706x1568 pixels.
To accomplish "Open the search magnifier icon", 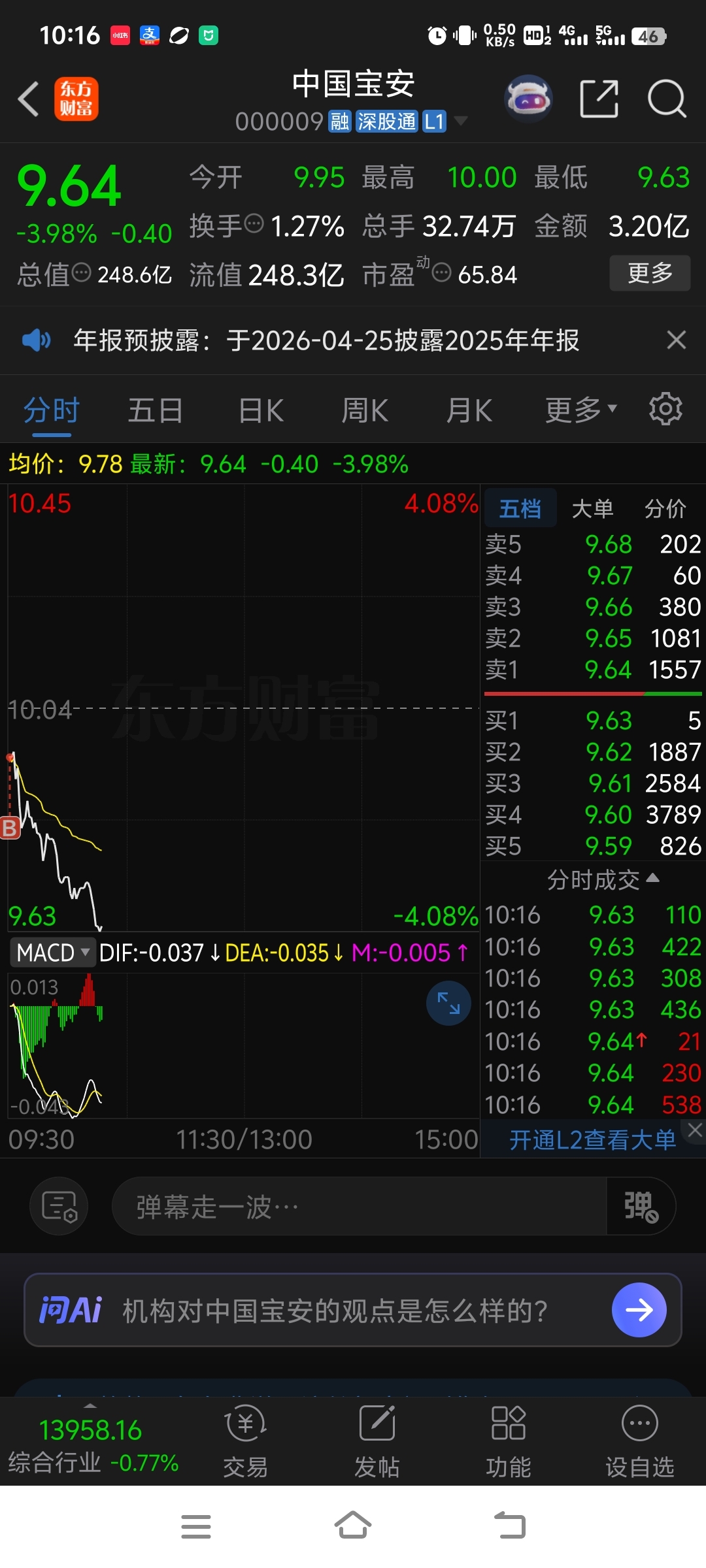I will coord(666,99).
